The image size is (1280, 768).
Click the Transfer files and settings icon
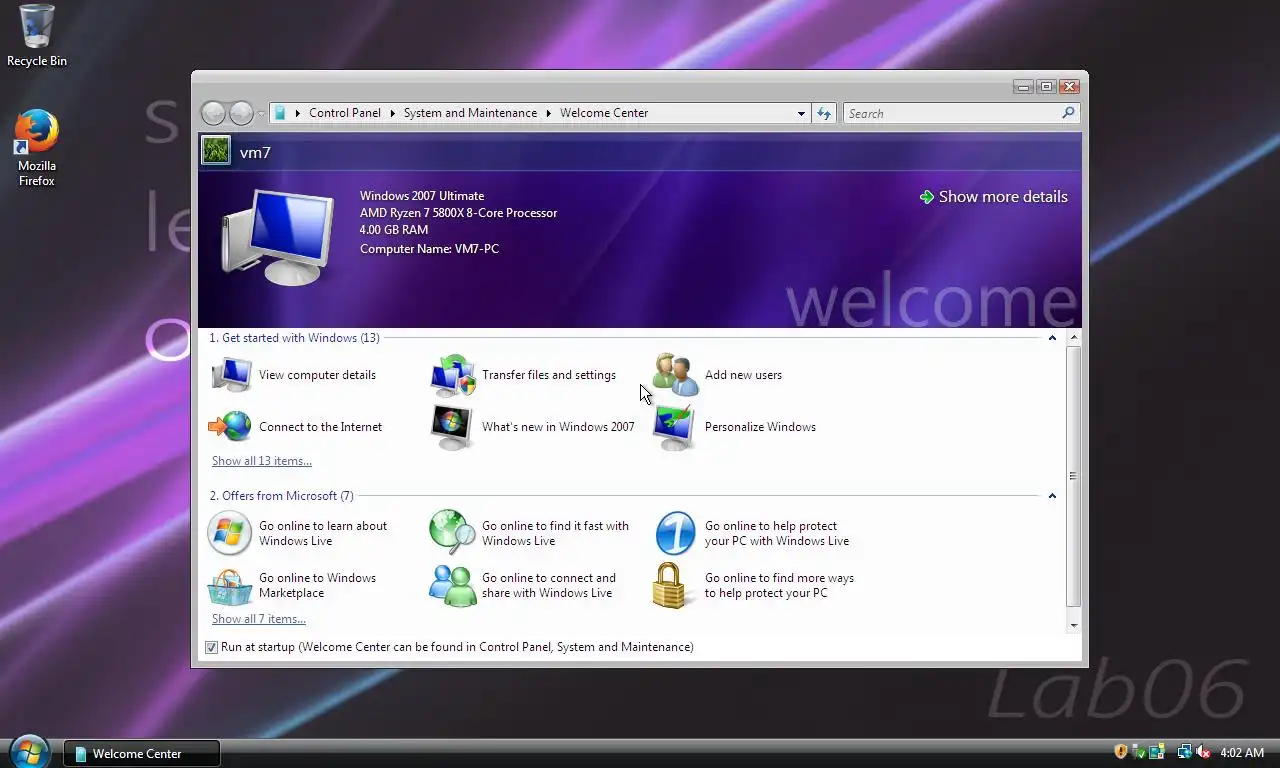coord(453,375)
